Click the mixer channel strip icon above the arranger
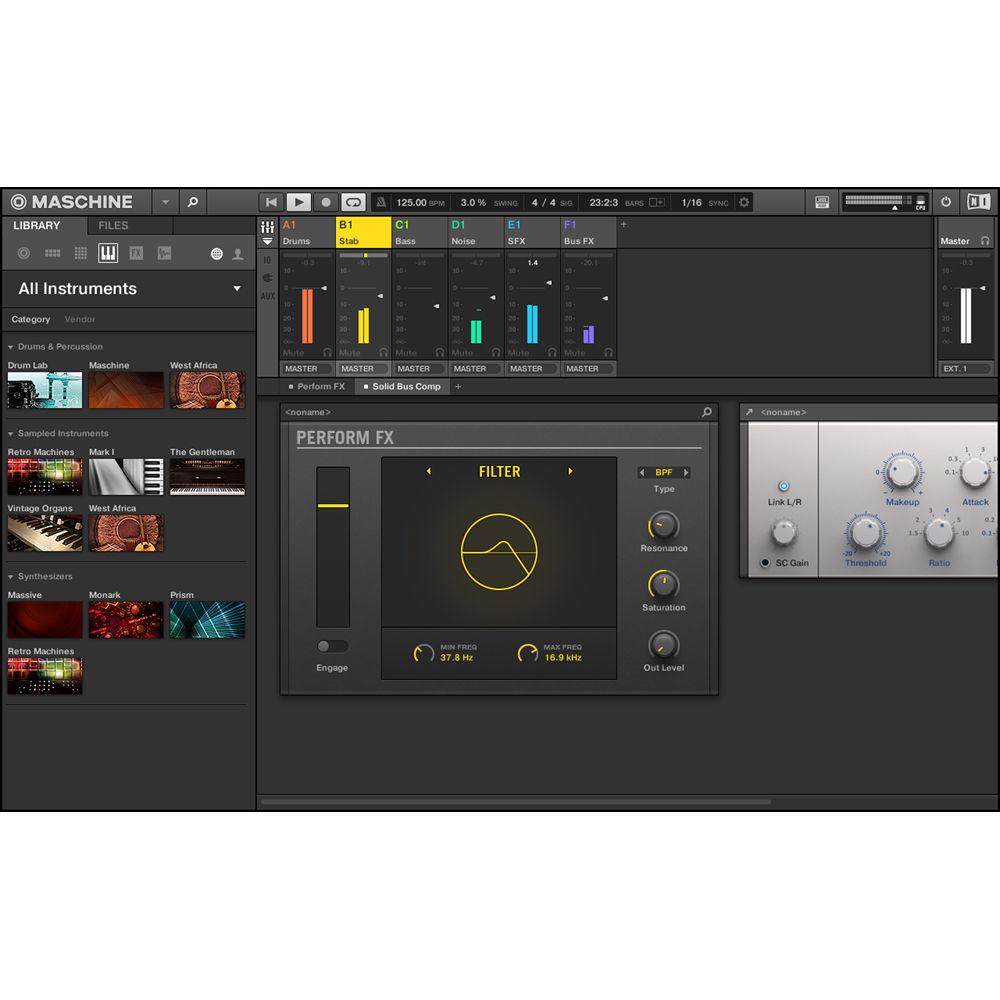 click(267, 227)
